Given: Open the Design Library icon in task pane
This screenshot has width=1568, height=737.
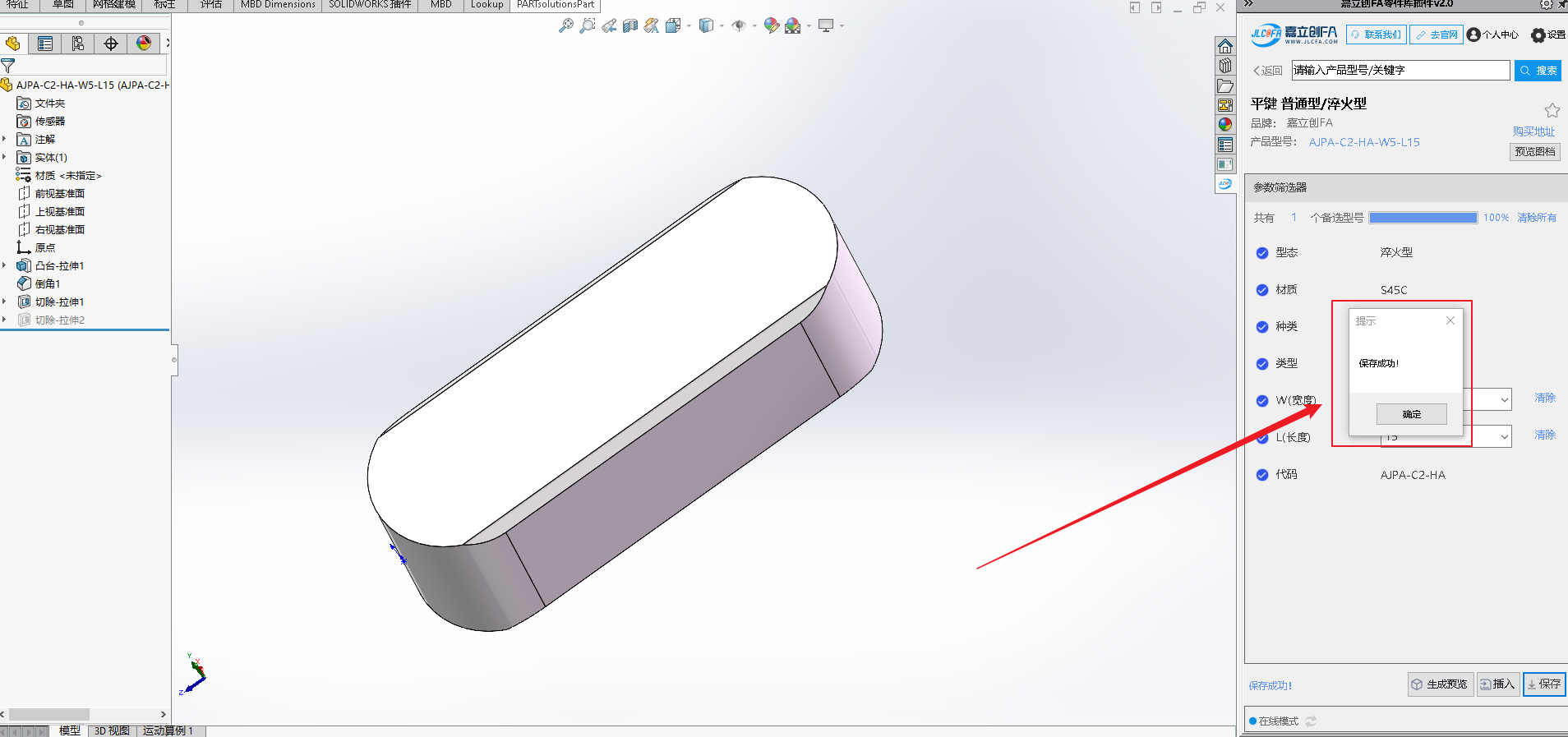Looking at the screenshot, I should pyautogui.click(x=1225, y=66).
